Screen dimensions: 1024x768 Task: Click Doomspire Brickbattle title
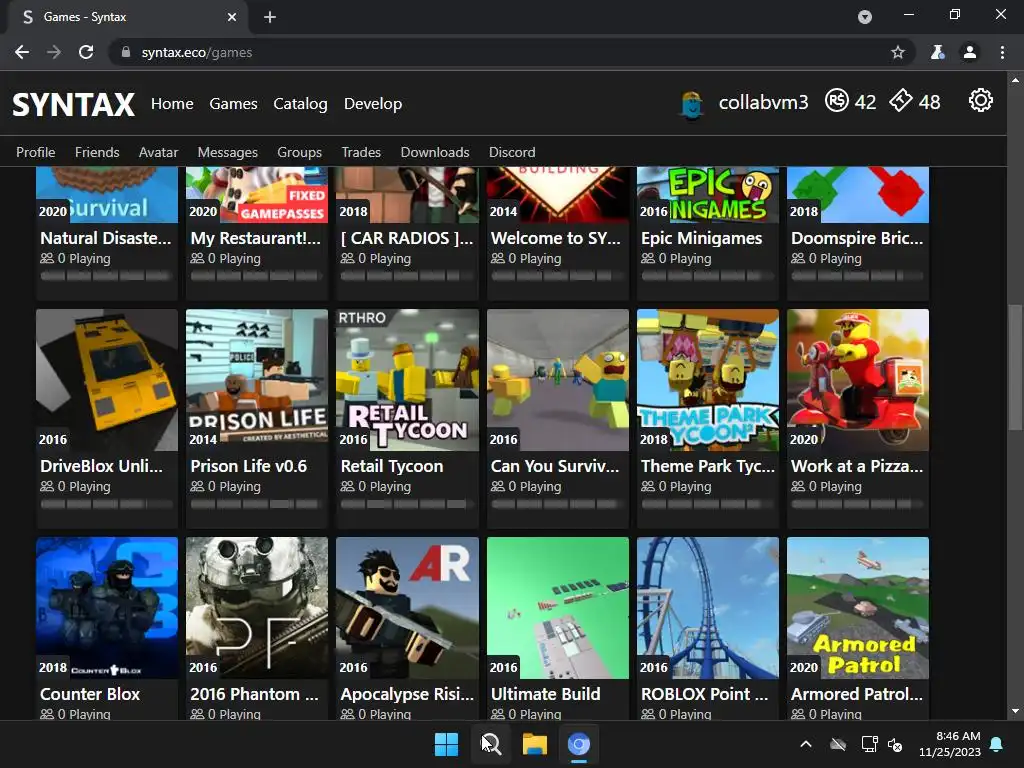pos(857,238)
